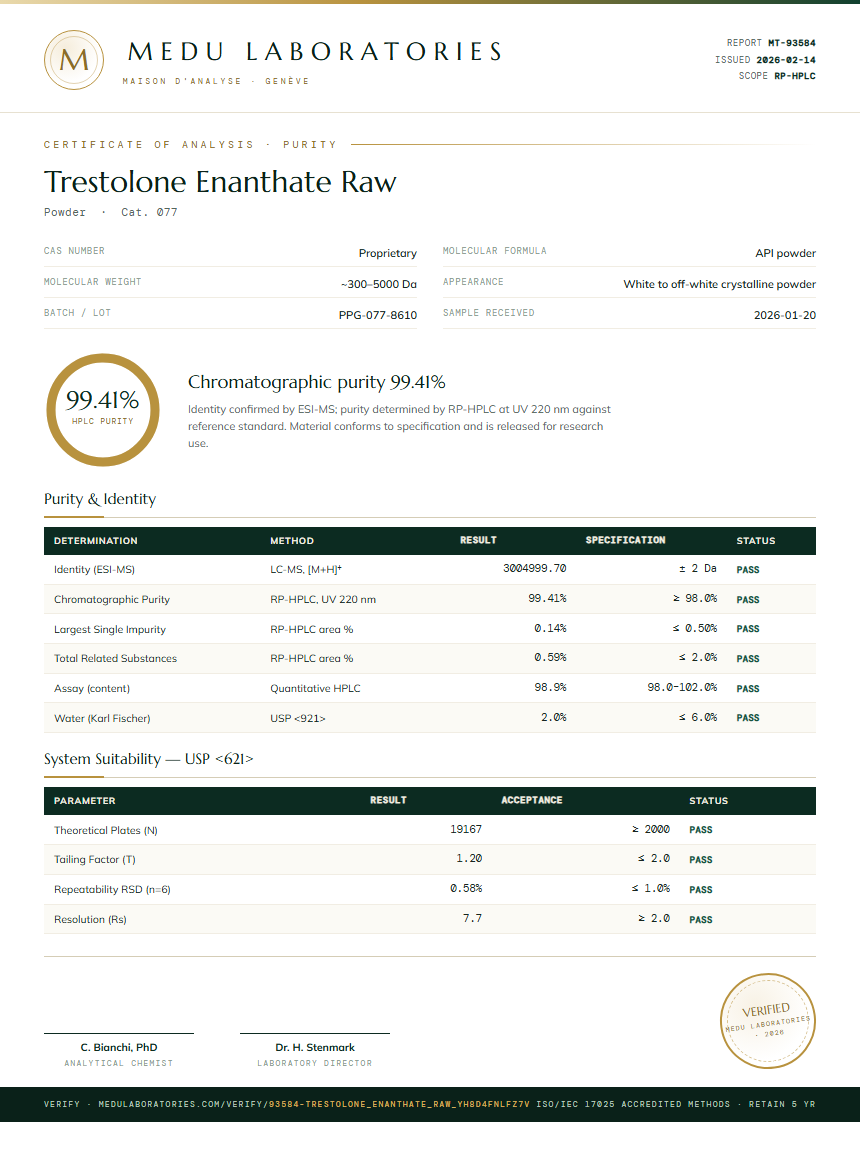The image size is (860, 1152).
Task: Click the MAISON D'ANALYSE · GENÈVE tagline
Action: click(x=216, y=81)
